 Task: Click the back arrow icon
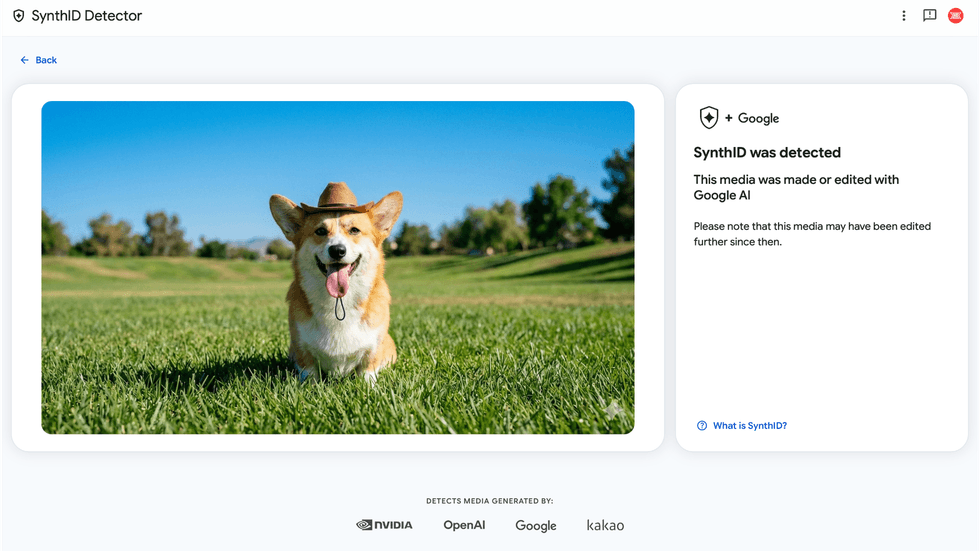coord(24,60)
